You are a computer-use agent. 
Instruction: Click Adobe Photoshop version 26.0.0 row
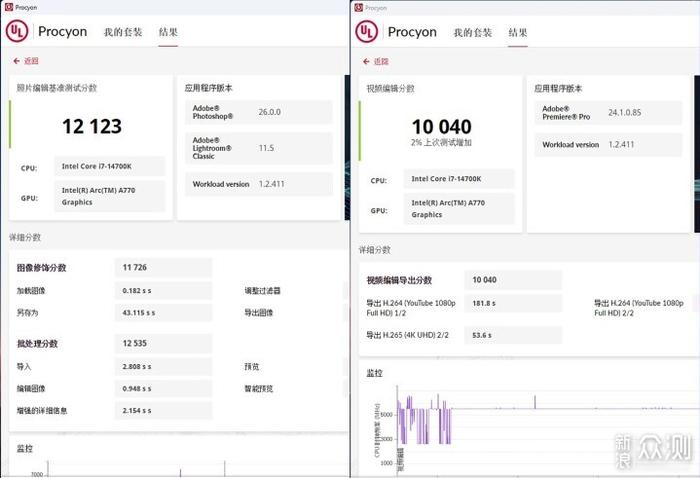(259, 112)
